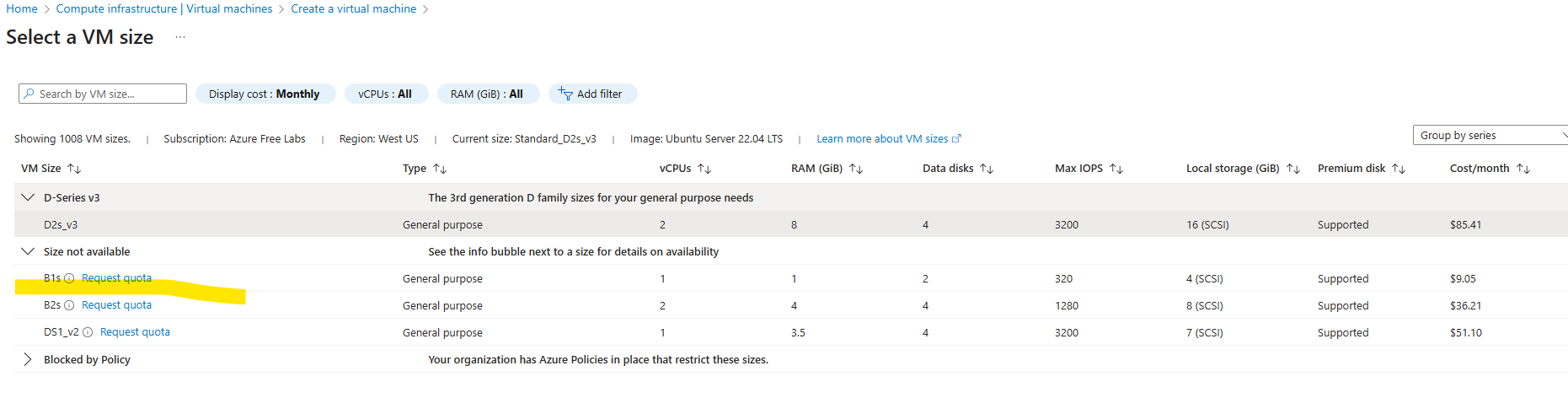Open Create a virtual machine breadcrumb
The width and height of the screenshot is (1568, 398).
353,8
